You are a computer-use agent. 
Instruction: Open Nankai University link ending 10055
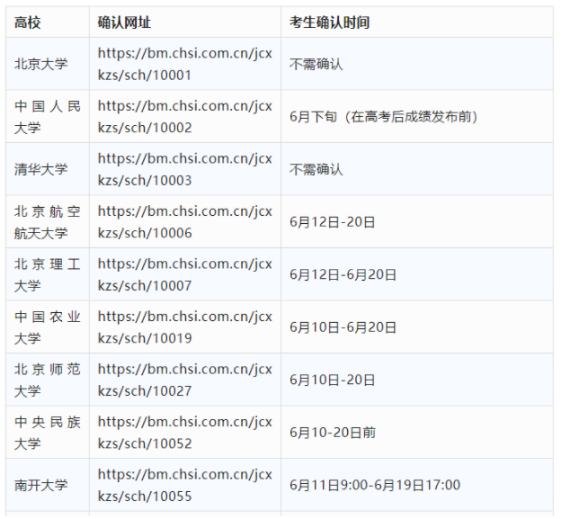click(185, 485)
